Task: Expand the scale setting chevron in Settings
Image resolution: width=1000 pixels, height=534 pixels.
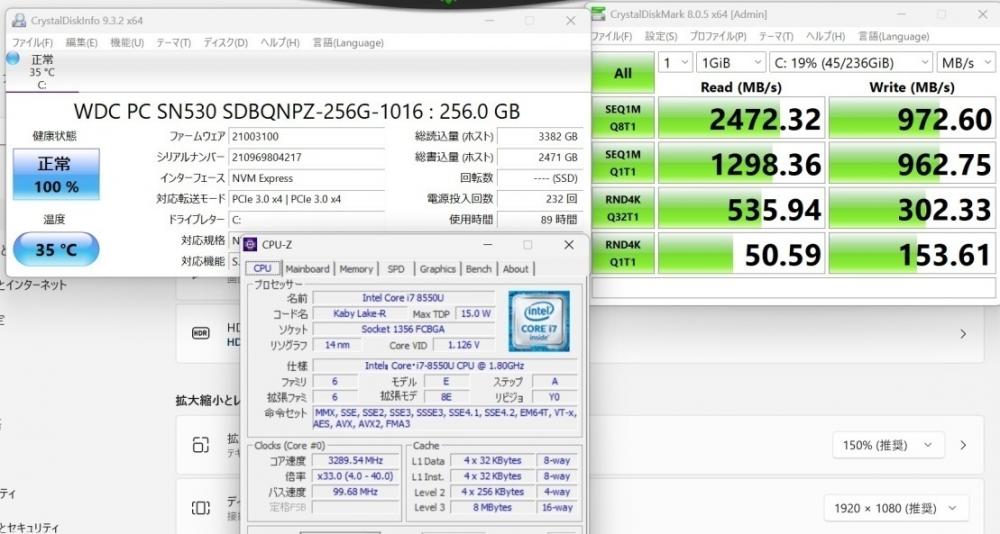Action: pyautogui.click(x=964, y=445)
